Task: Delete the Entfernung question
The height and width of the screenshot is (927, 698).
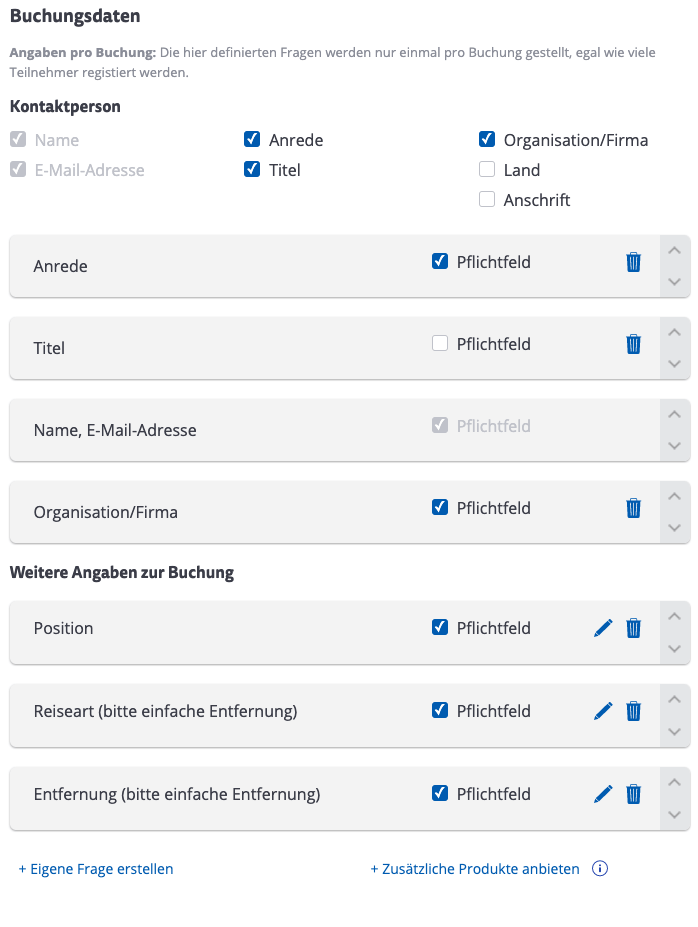Action: (x=633, y=794)
